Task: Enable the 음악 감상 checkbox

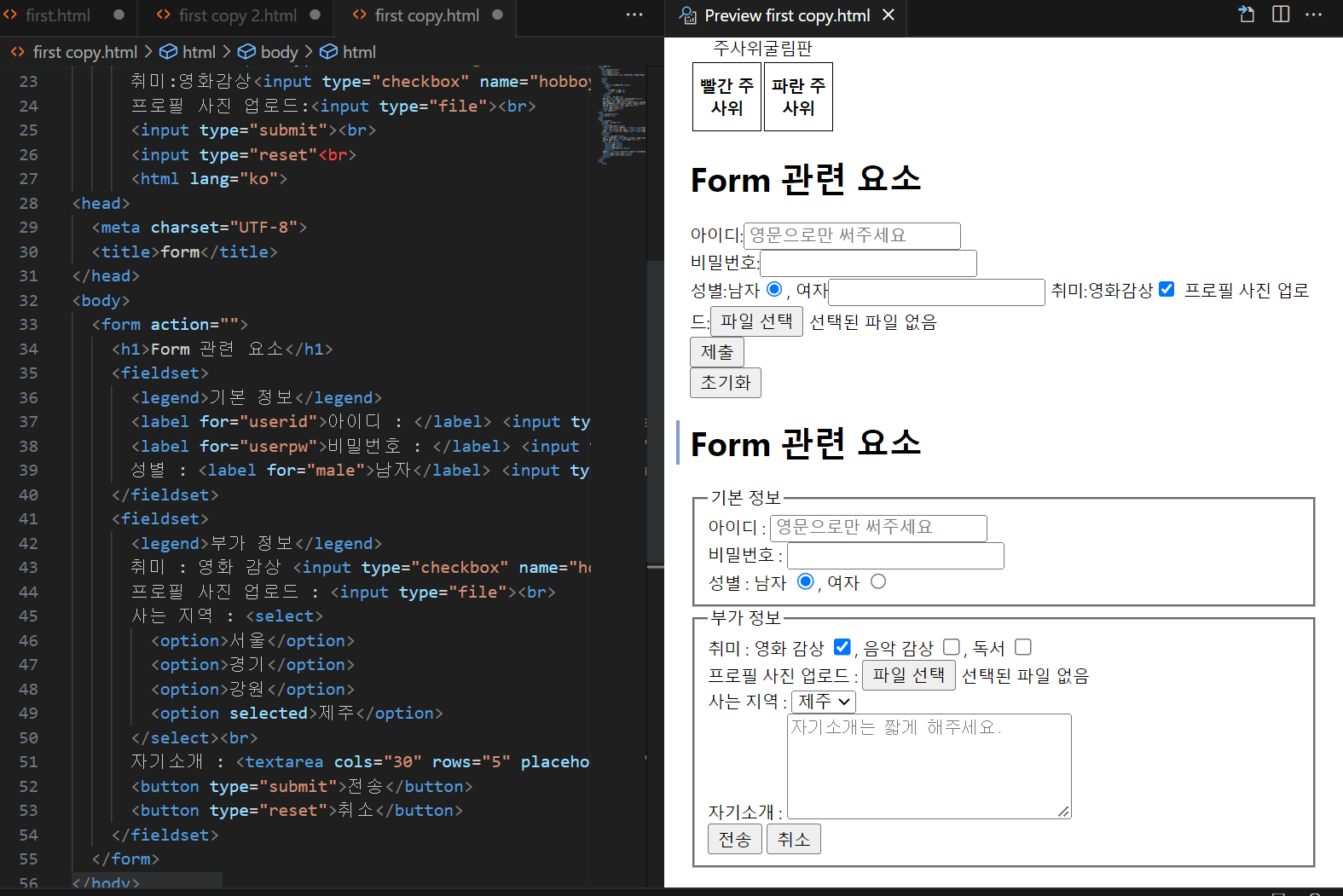Action: coord(952,647)
